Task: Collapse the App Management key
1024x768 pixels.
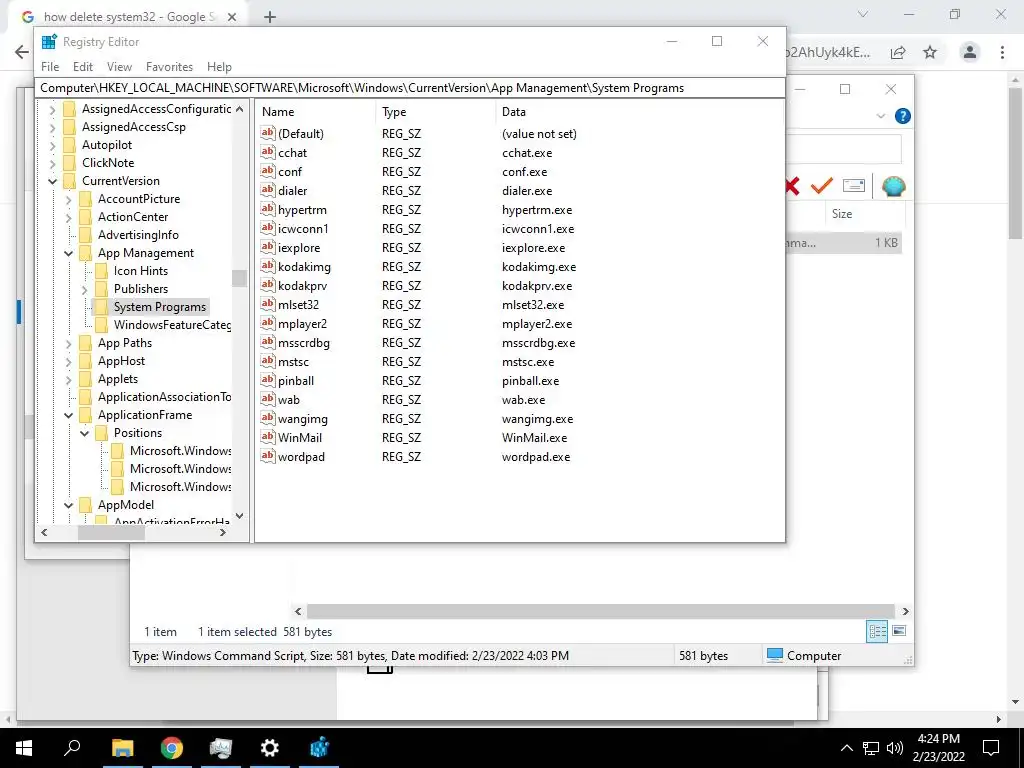Action: pos(69,253)
